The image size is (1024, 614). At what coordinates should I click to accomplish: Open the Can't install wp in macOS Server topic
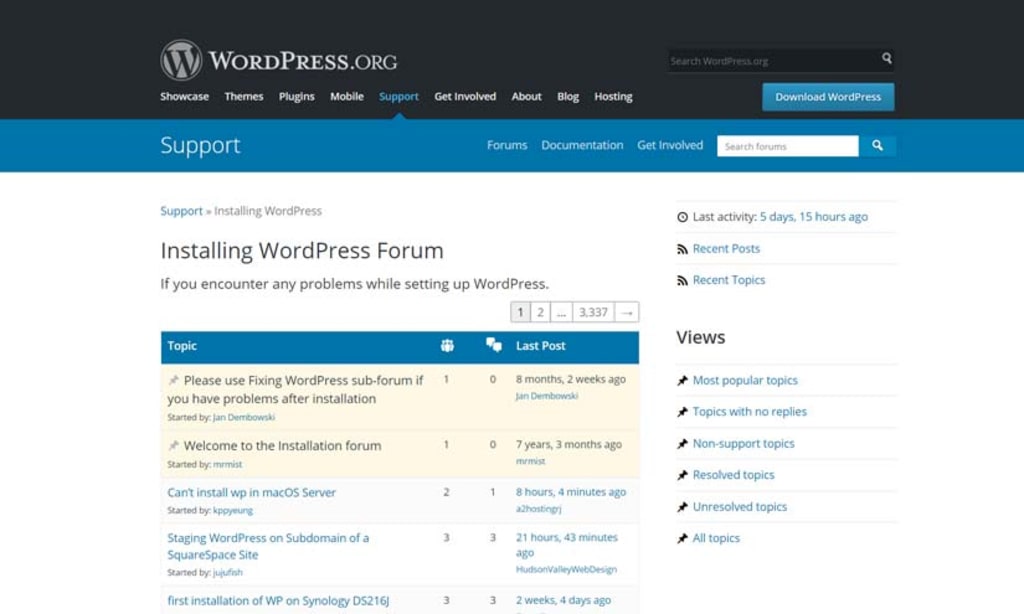point(251,493)
